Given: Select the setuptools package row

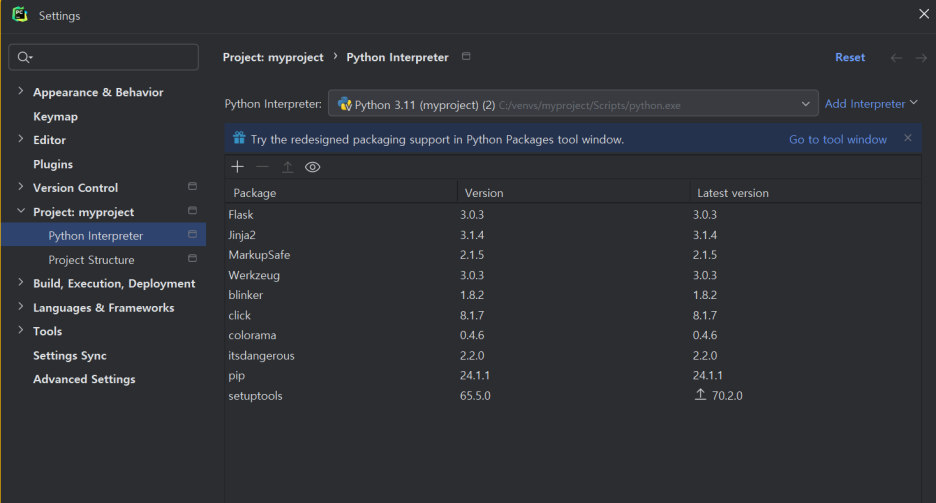Looking at the screenshot, I should click(573, 396).
